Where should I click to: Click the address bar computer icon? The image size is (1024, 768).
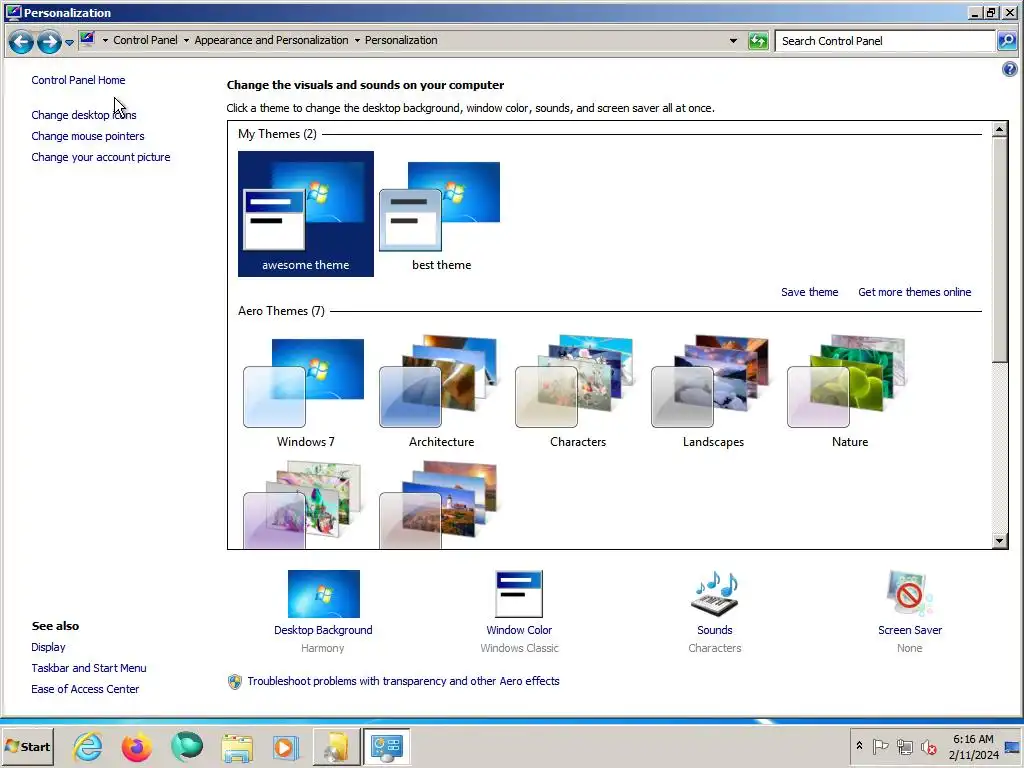click(x=88, y=39)
